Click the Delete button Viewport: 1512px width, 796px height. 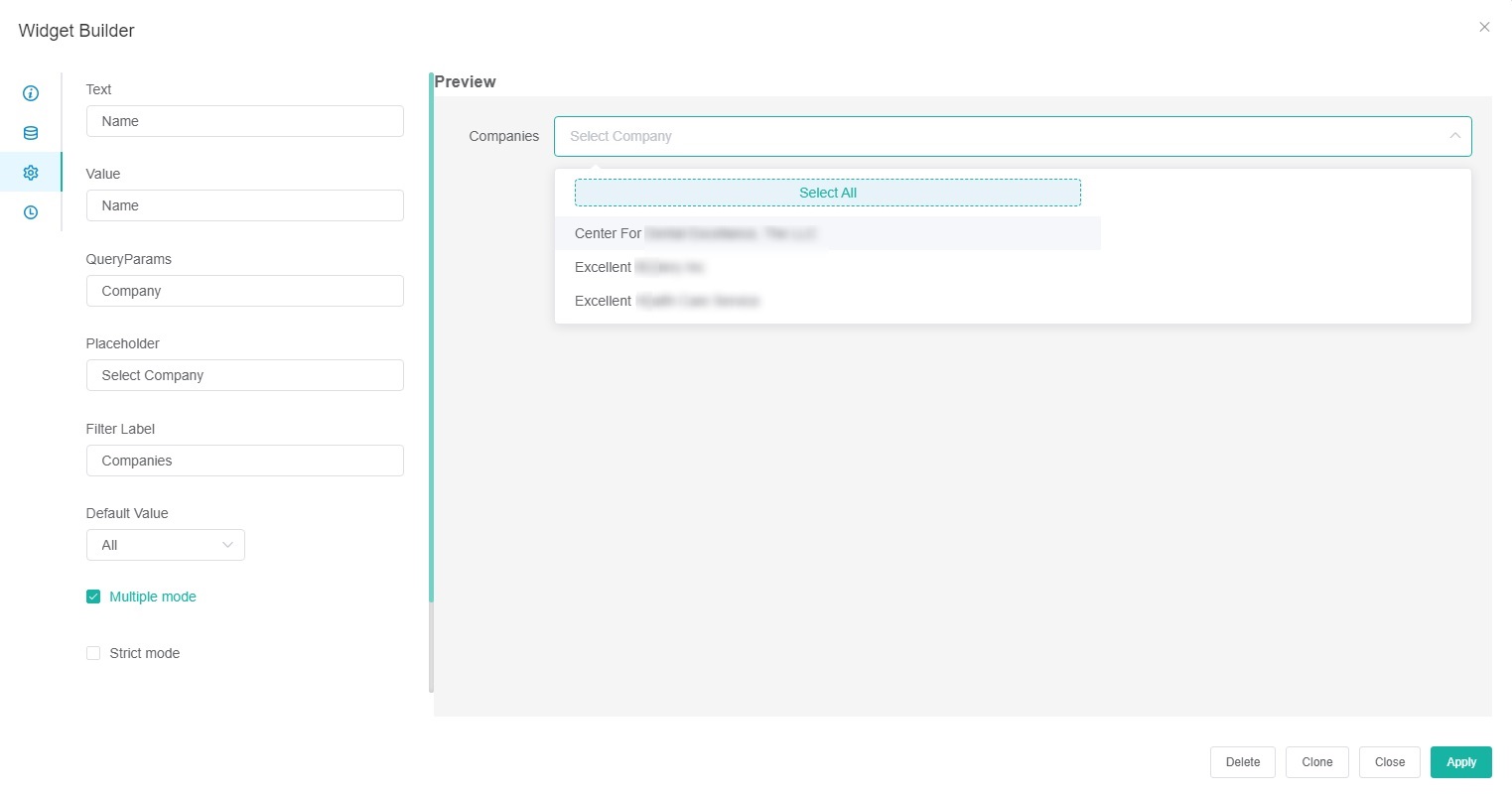pos(1242,762)
